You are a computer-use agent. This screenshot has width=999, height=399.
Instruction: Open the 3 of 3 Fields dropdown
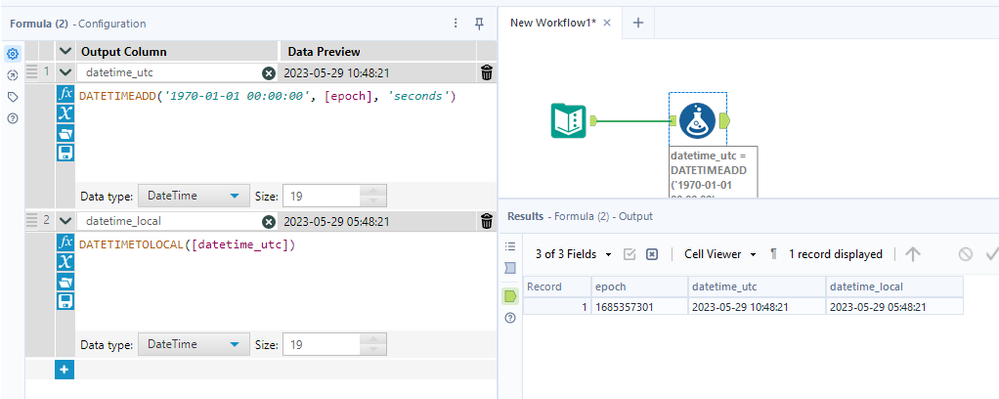coord(573,254)
